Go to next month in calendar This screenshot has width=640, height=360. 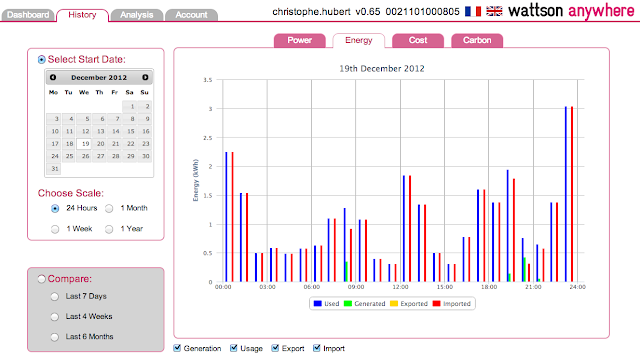tap(145, 77)
